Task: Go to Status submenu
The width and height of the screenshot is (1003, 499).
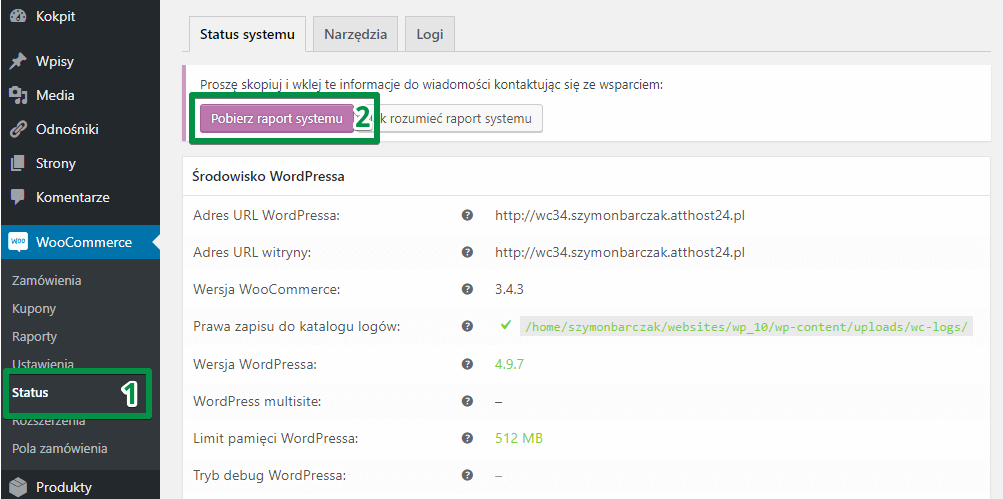Action: coord(30,392)
